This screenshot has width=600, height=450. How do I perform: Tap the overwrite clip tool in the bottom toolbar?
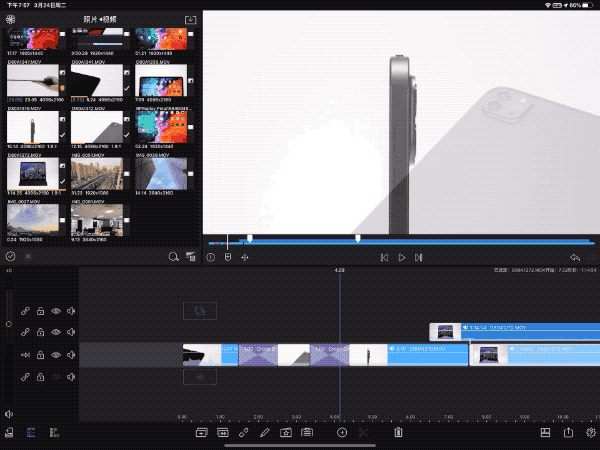pyautogui.click(x=223, y=433)
